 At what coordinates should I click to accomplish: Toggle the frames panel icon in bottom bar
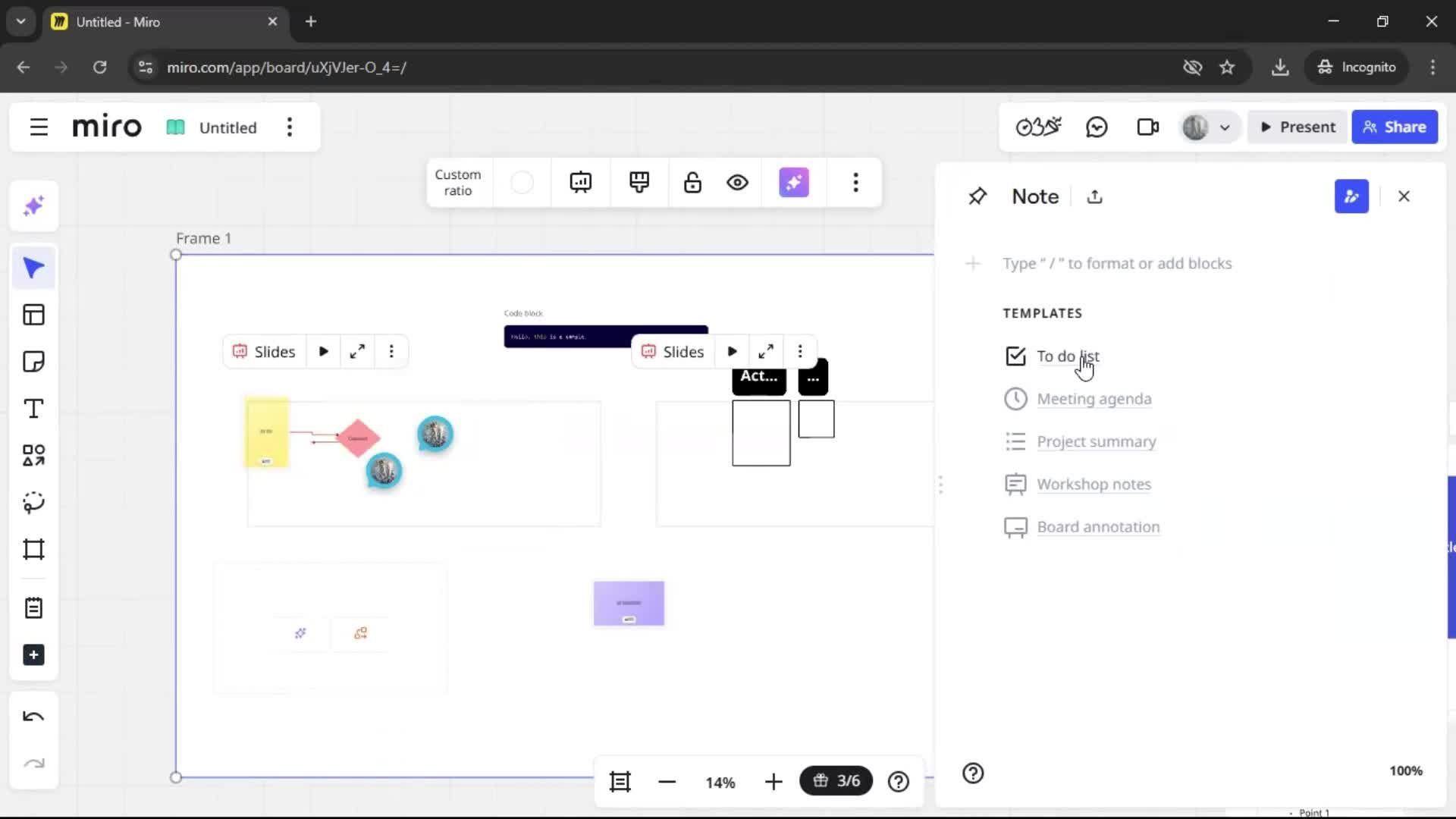click(620, 782)
